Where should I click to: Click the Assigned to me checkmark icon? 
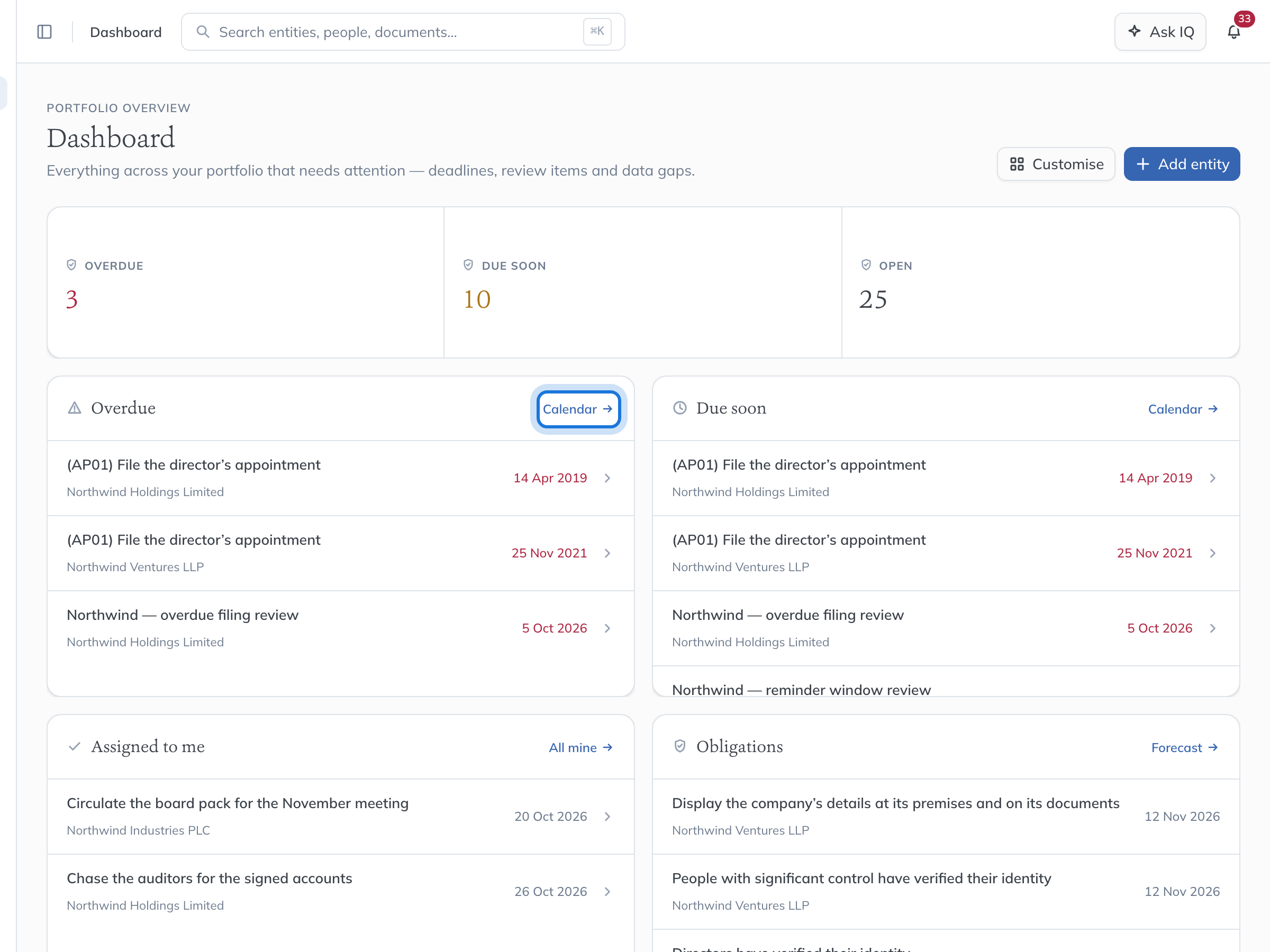coord(75,747)
